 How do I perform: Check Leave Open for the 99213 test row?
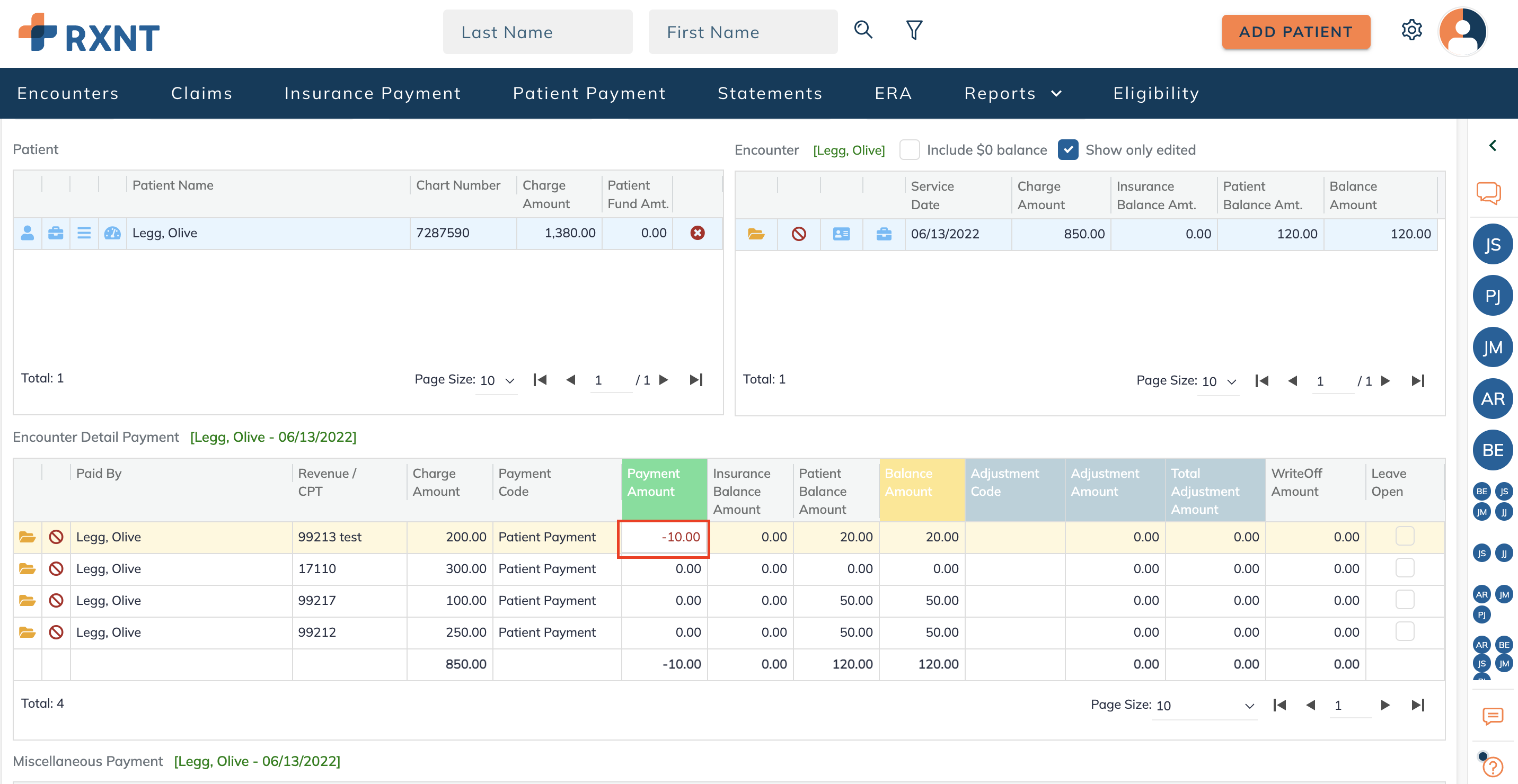click(x=1404, y=536)
